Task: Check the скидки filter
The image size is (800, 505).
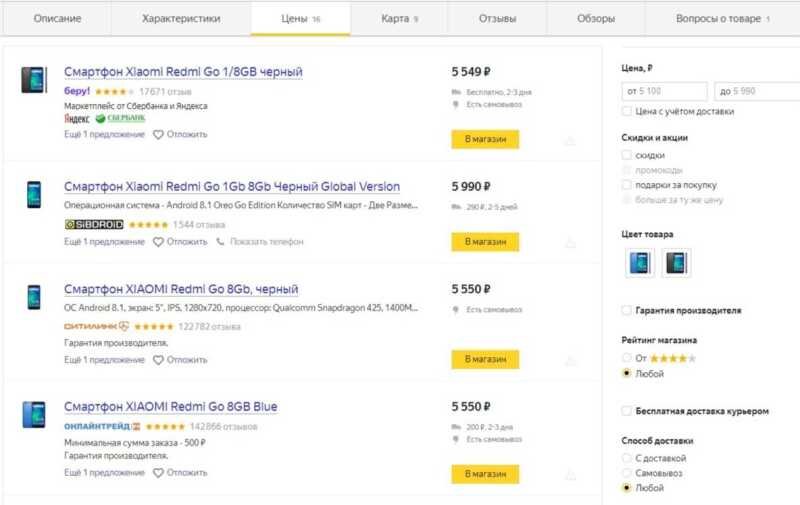Action: [x=627, y=155]
